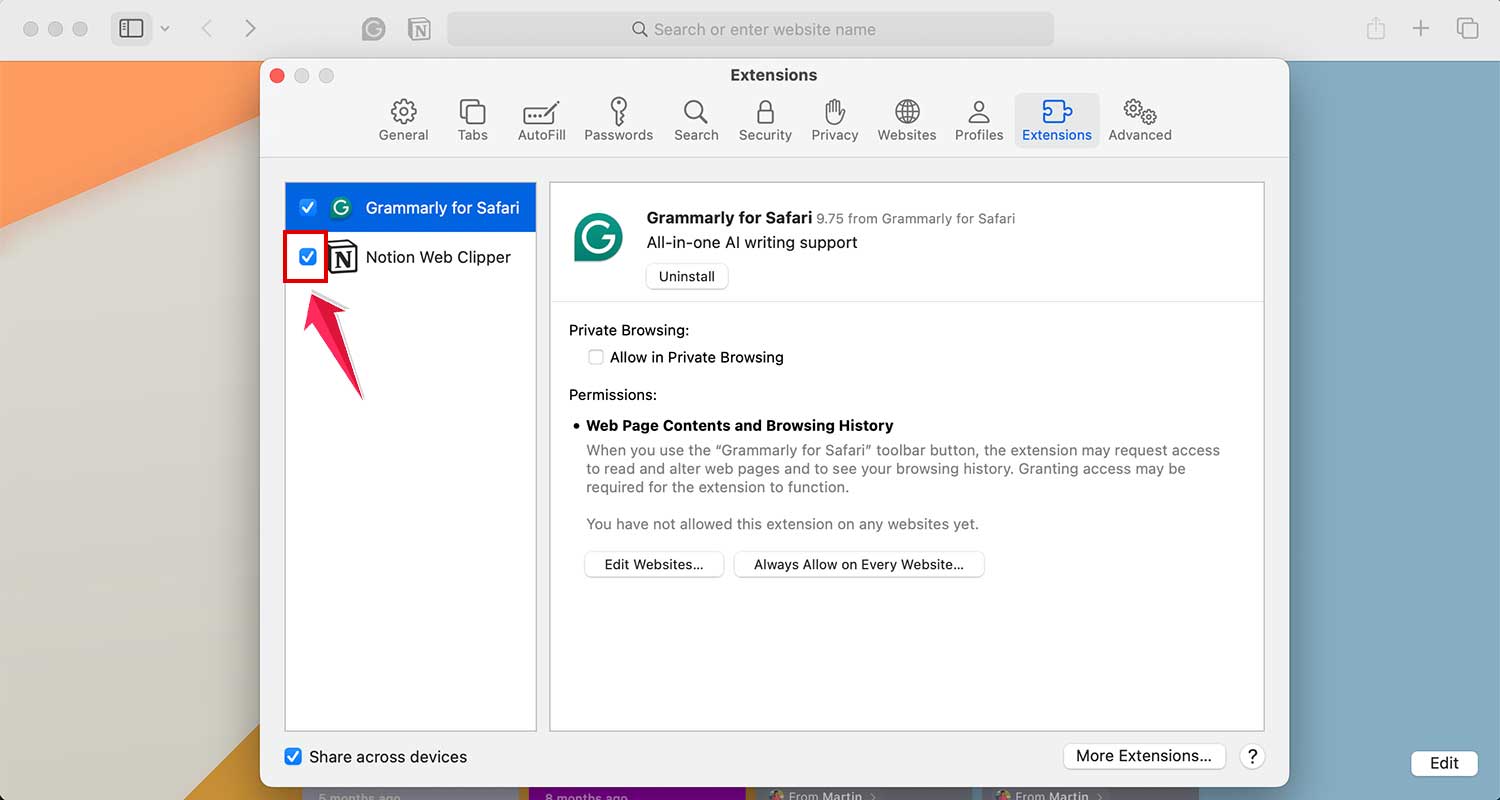Open the Websites settings pane
The width and height of the screenshot is (1500, 800).
coord(906,120)
